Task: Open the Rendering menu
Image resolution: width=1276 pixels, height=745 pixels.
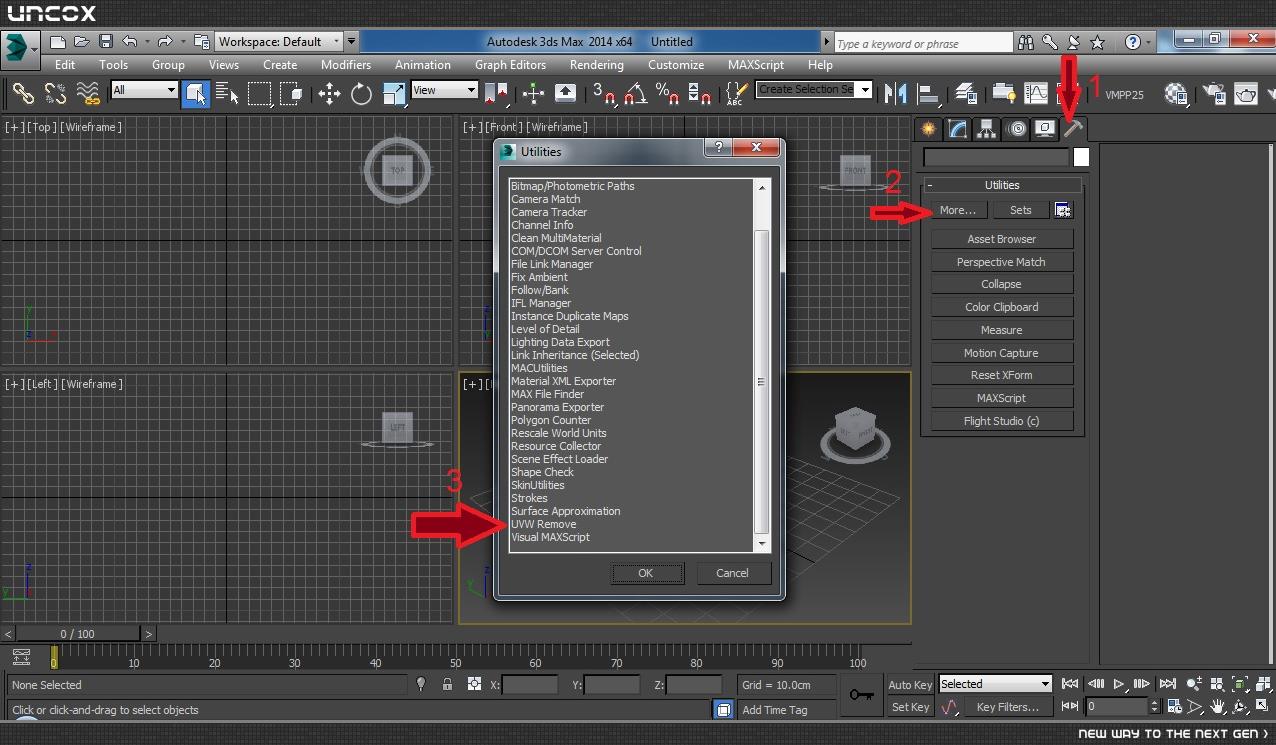Action: (x=596, y=65)
